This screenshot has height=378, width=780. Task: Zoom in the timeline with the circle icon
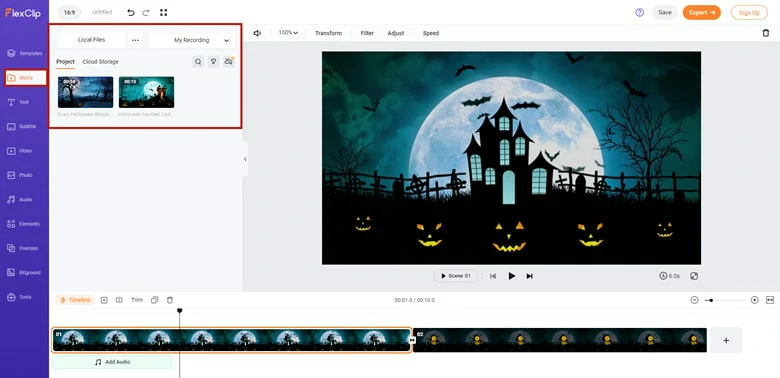pyautogui.click(x=755, y=300)
